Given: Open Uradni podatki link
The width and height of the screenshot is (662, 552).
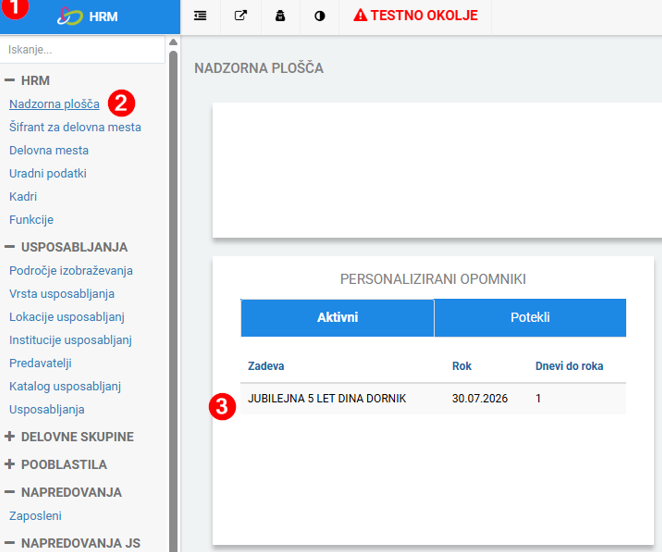Looking at the screenshot, I should pyautogui.click(x=48, y=173).
